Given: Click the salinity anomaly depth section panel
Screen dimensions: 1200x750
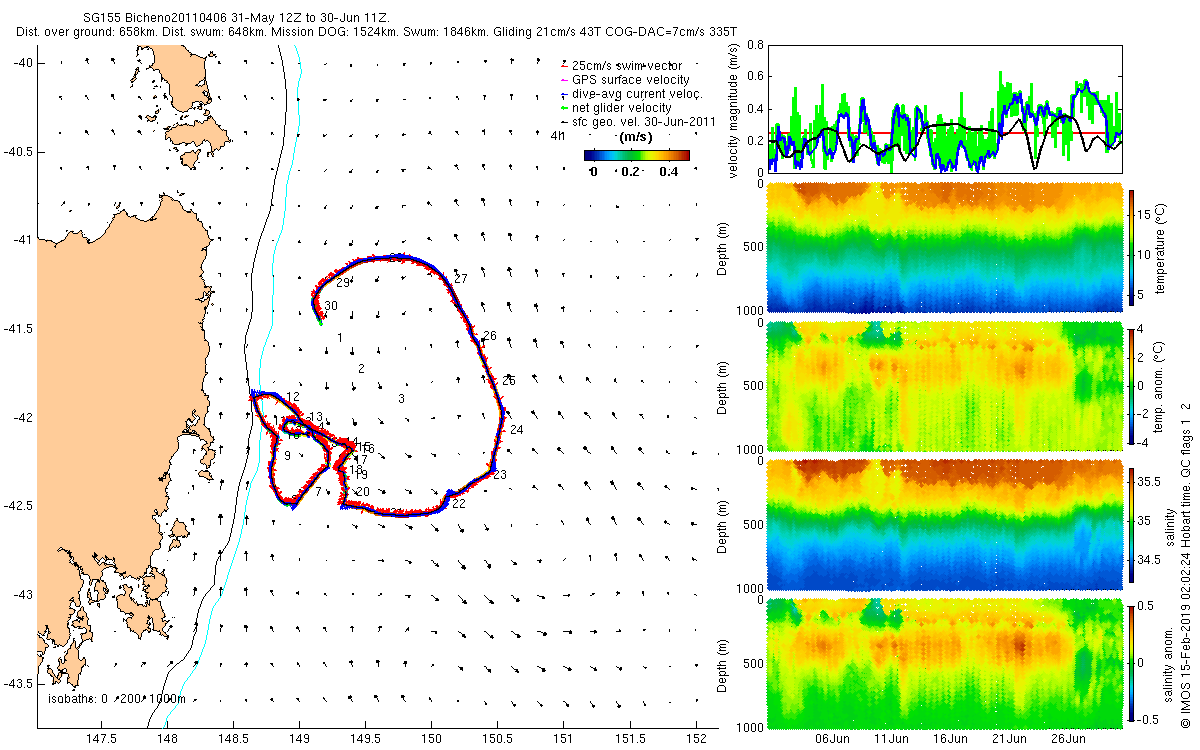Looking at the screenshot, I should [x=945, y=662].
